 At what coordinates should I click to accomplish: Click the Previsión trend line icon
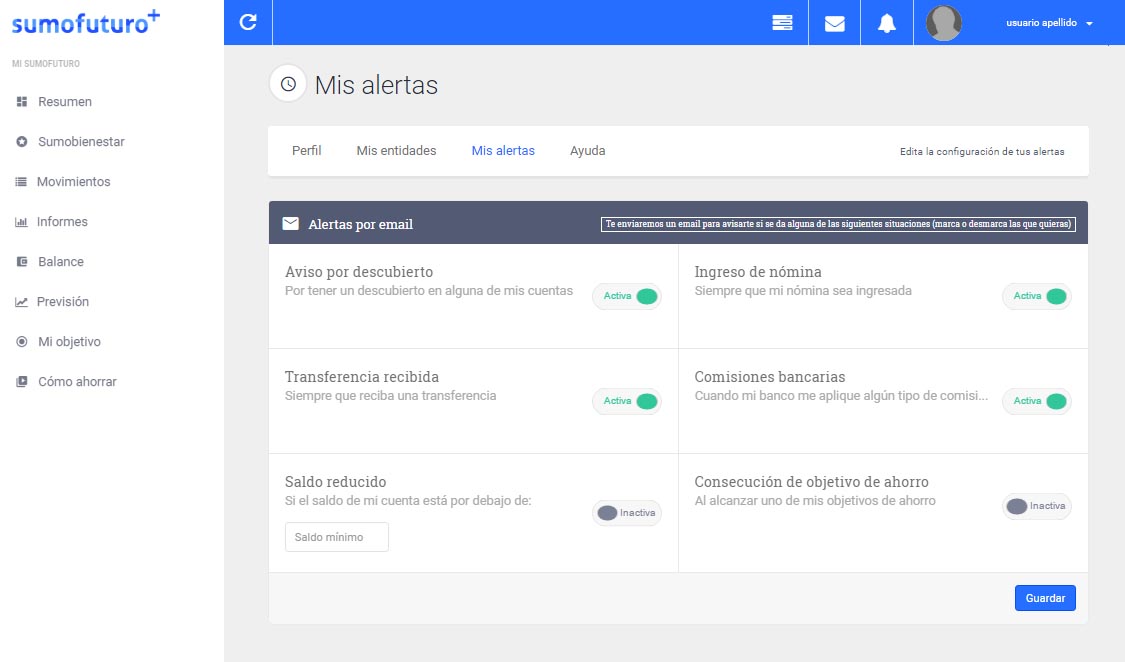click(x=21, y=302)
